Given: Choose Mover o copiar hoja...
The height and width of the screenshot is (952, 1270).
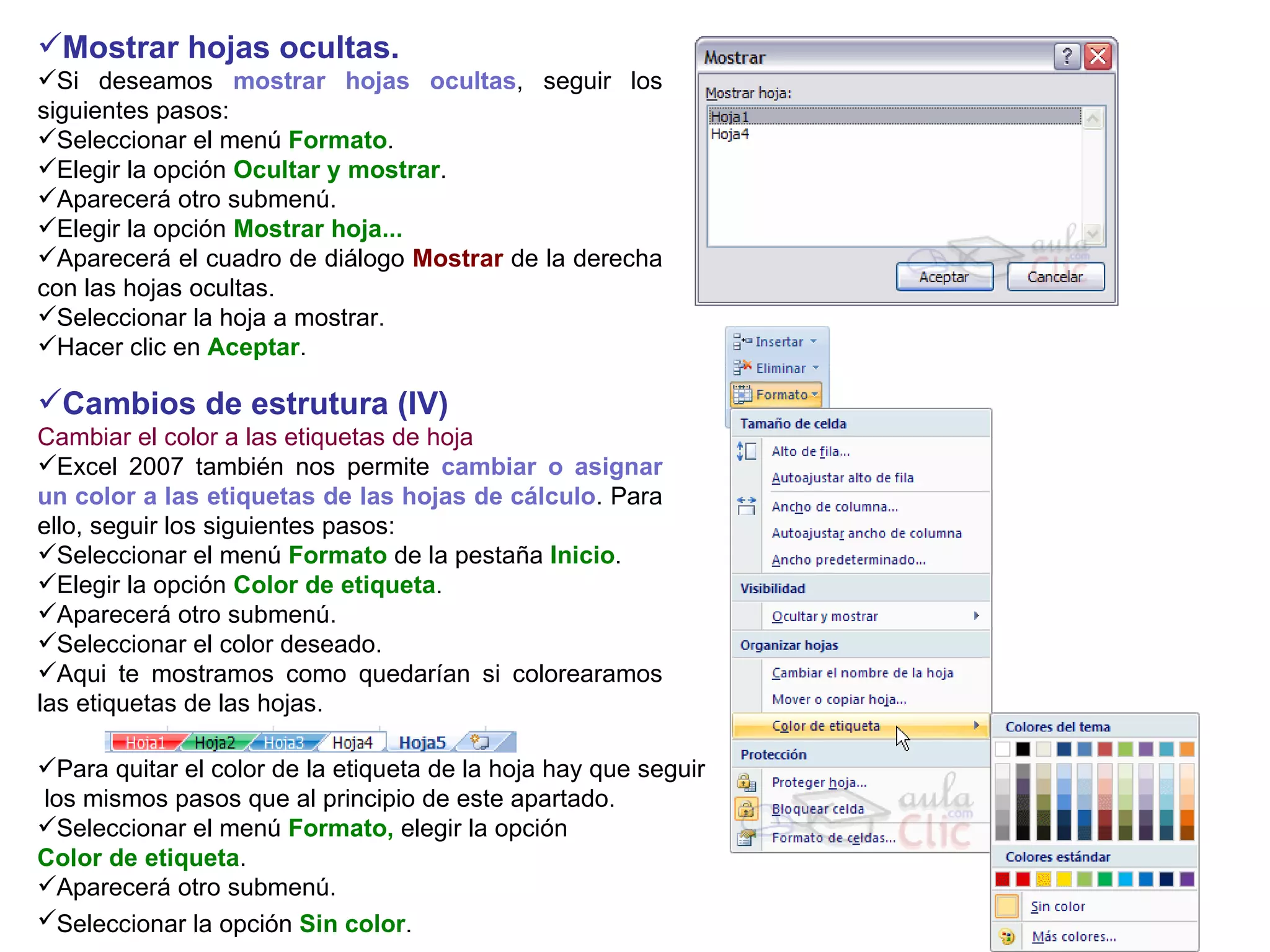Looking at the screenshot, I should pyautogui.click(x=861, y=700).
